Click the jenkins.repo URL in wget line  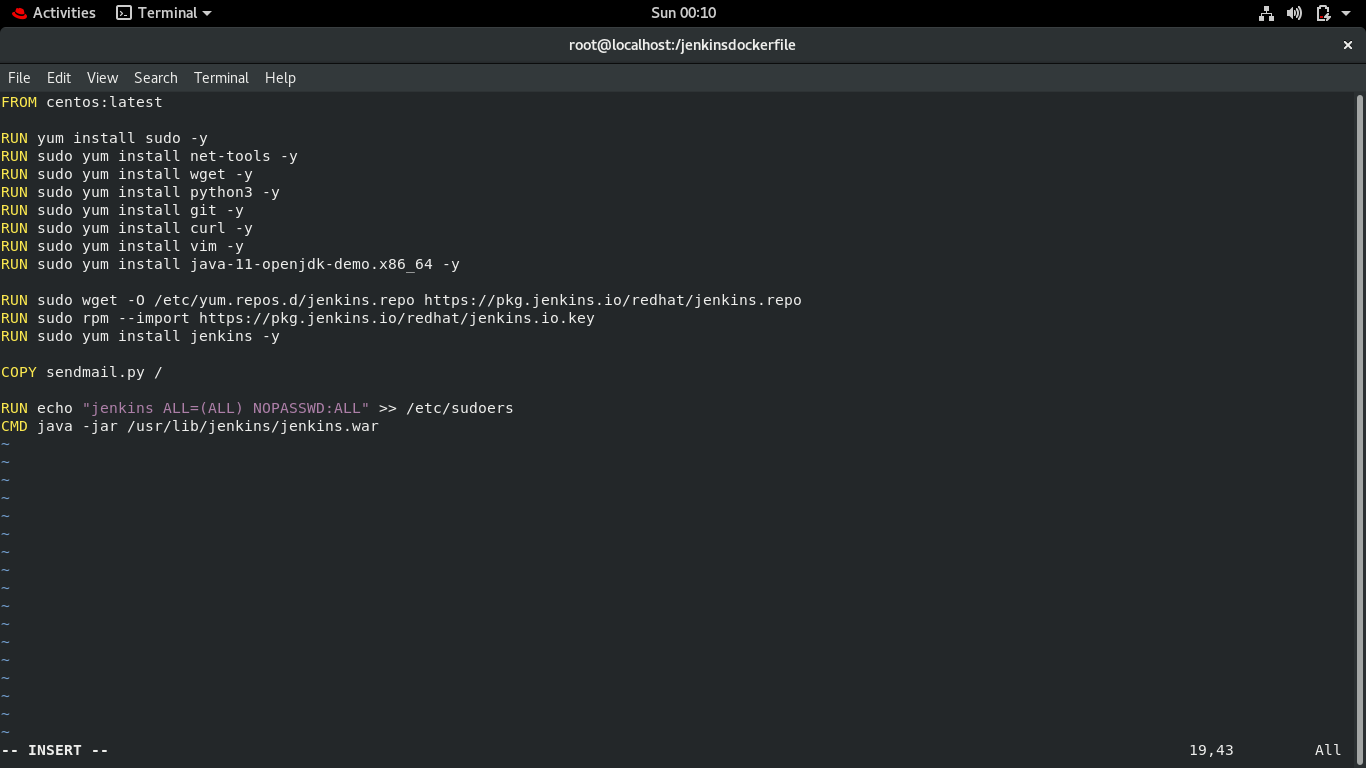[613, 300]
